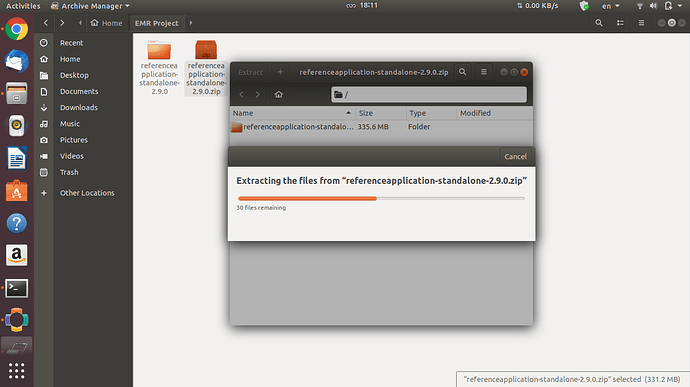The width and height of the screenshot is (690, 387).
Task: Click the archive home location icon
Action: coord(279,94)
